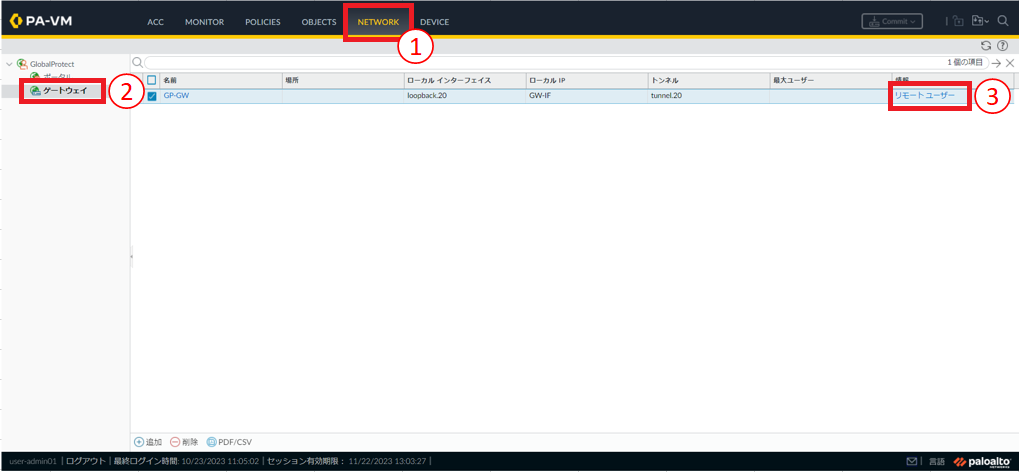Screen dimensions: 1019x472
Task: Click the PA-VM logo
Action: click(x=42, y=21)
